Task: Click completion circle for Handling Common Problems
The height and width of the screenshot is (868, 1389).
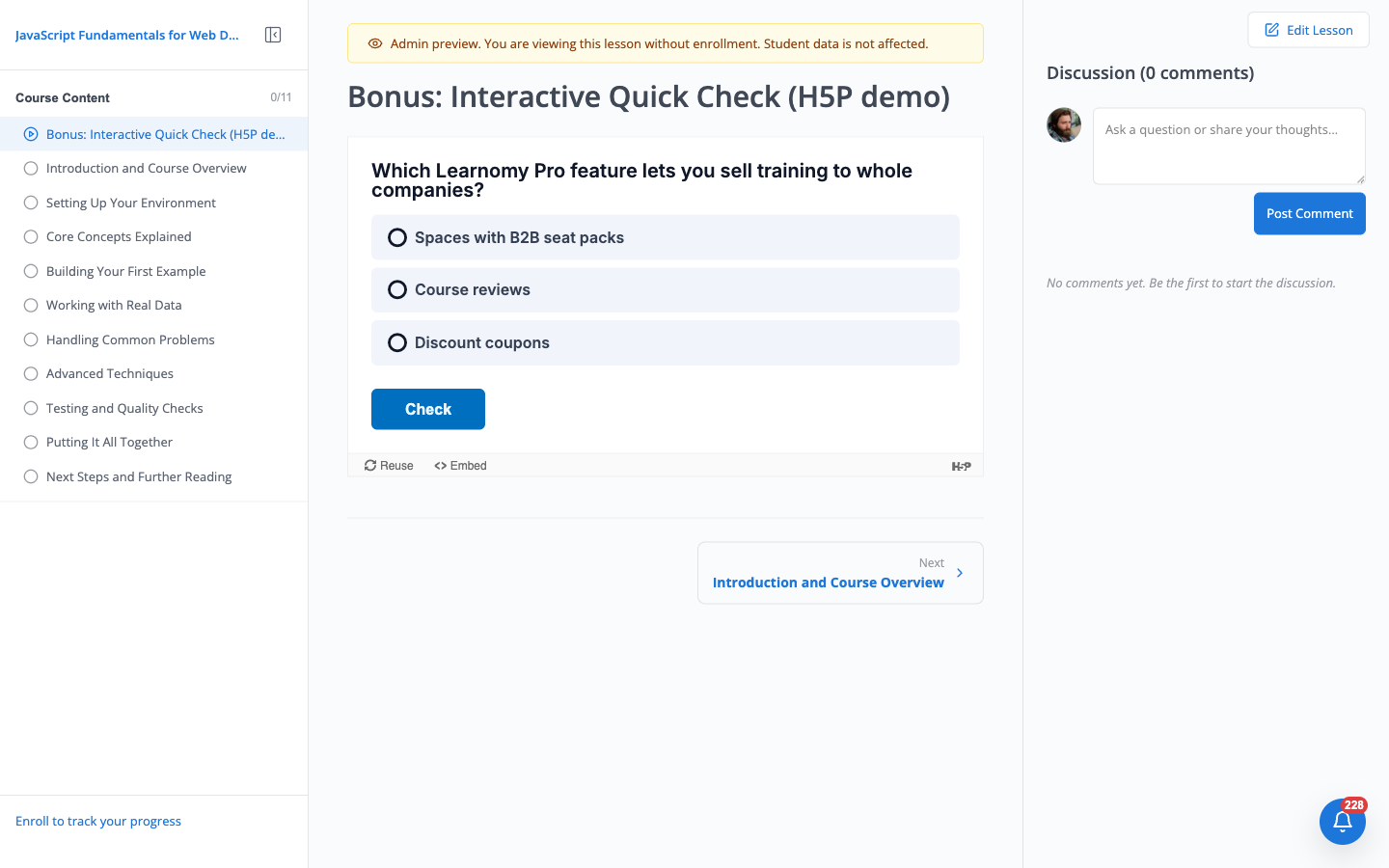Action: pos(31,339)
